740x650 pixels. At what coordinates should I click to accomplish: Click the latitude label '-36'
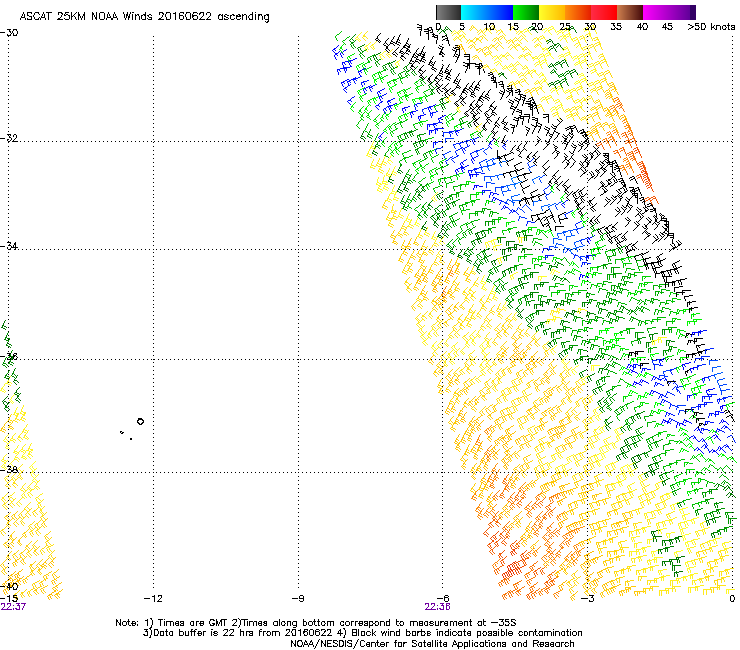pos(9,356)
